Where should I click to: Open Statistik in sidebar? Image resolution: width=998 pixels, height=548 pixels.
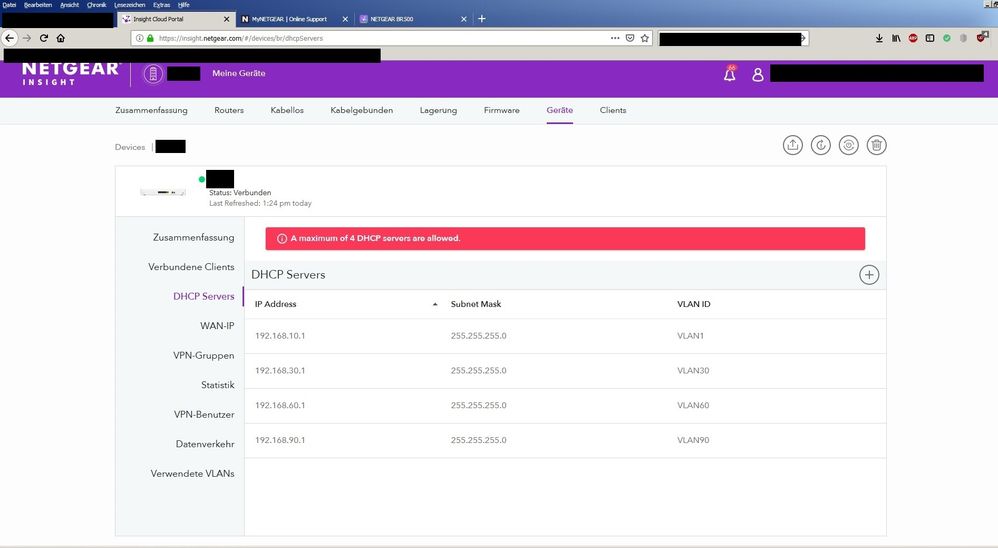pos(218,385)
